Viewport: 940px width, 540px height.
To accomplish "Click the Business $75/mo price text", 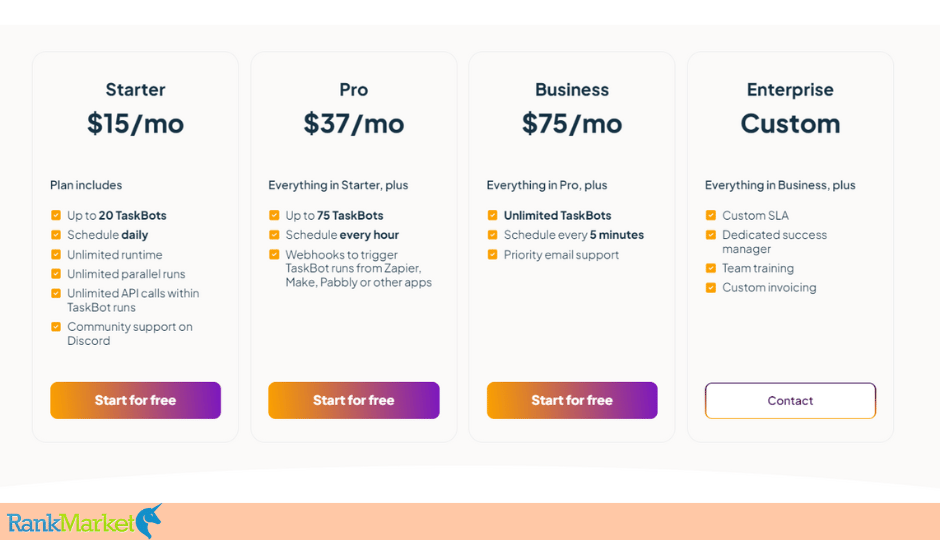I will (x=572, y=123).
